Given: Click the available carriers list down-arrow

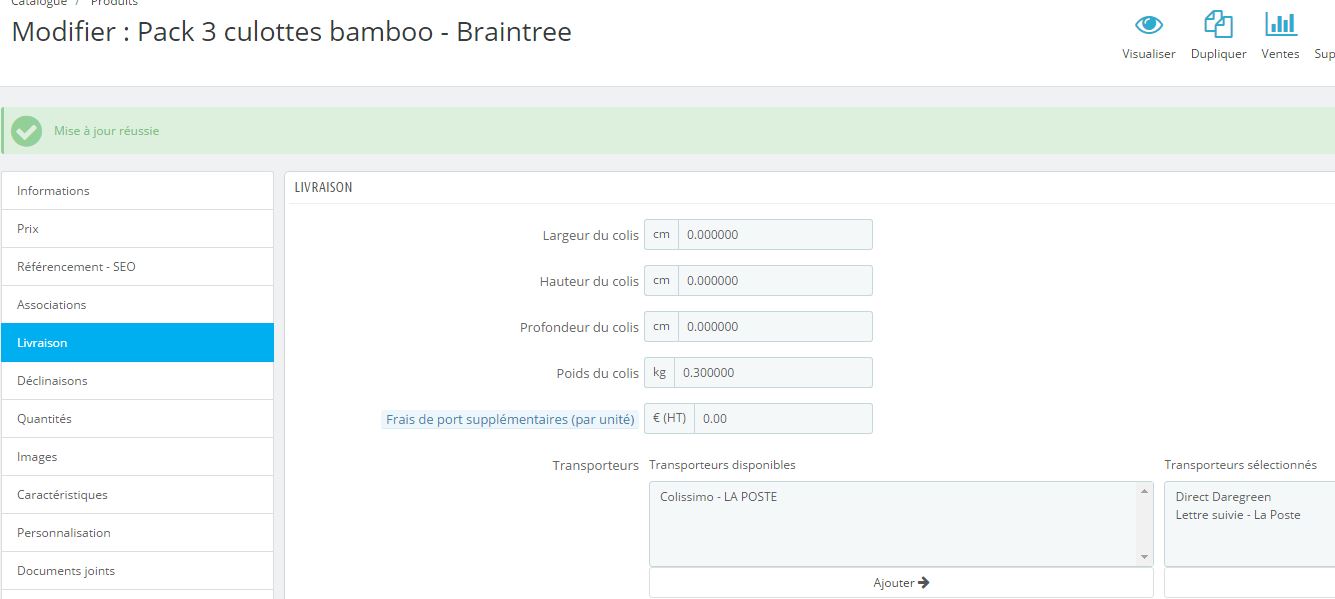Looking at the screenshot, I should click(x=1144, y=558).
